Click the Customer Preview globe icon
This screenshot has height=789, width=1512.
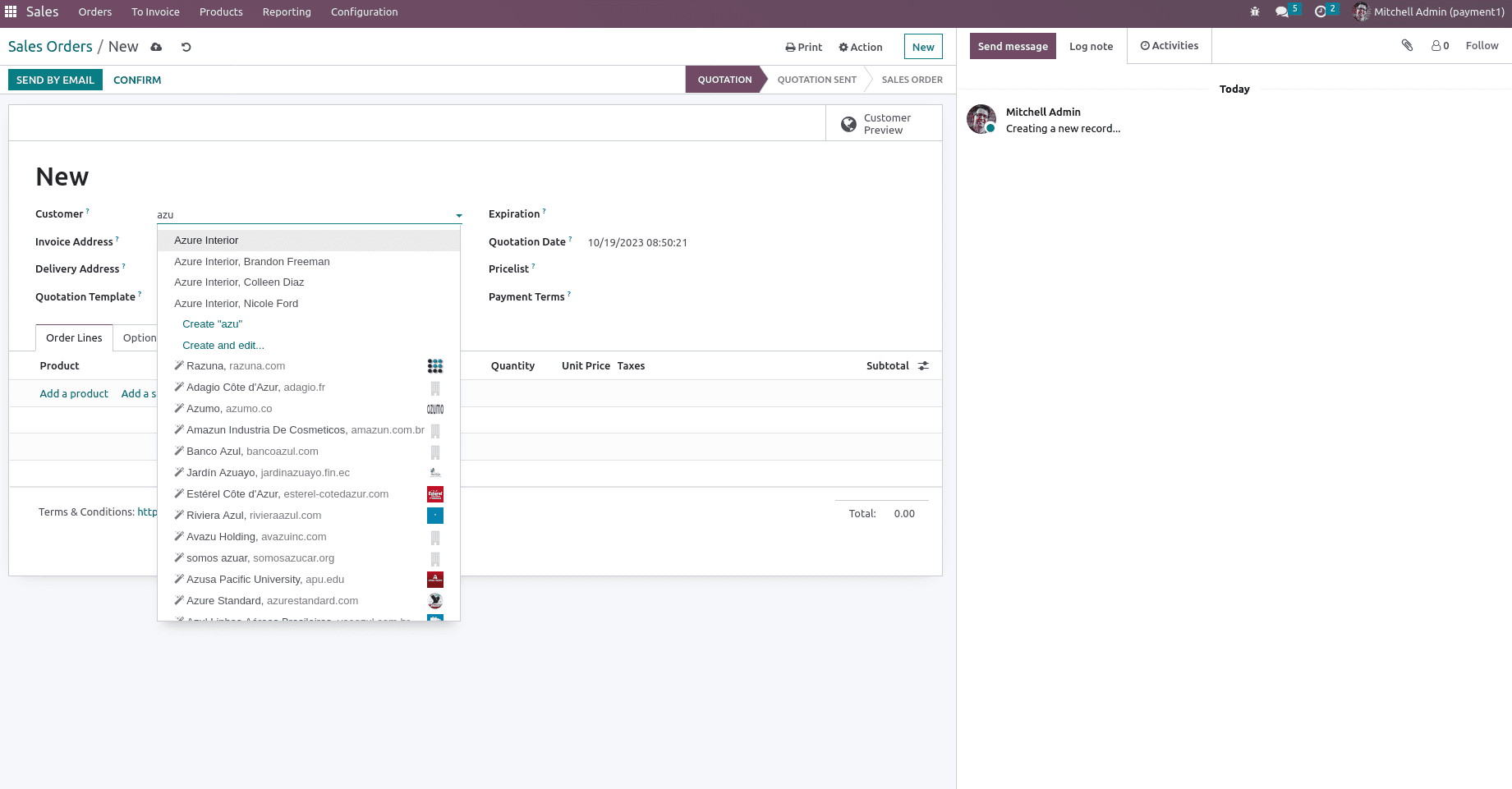[848, 124]
